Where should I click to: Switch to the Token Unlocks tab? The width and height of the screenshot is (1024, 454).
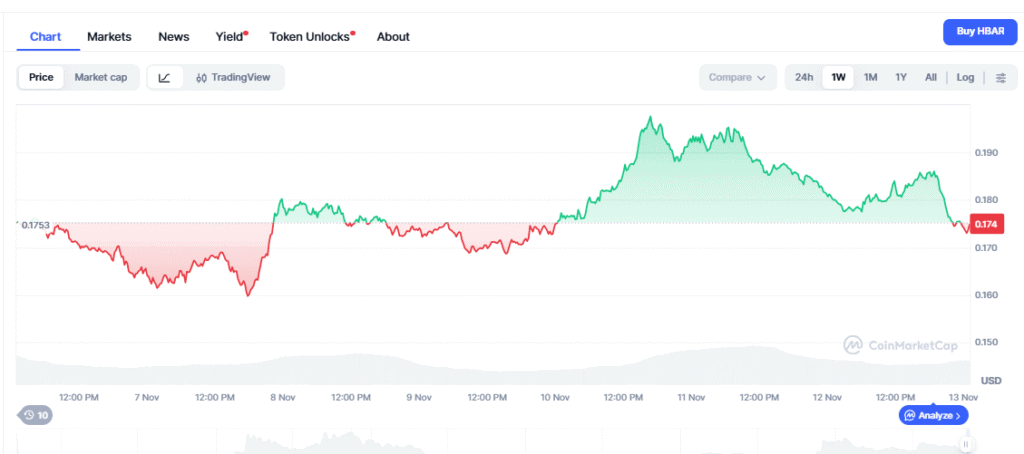click(310, 37)
